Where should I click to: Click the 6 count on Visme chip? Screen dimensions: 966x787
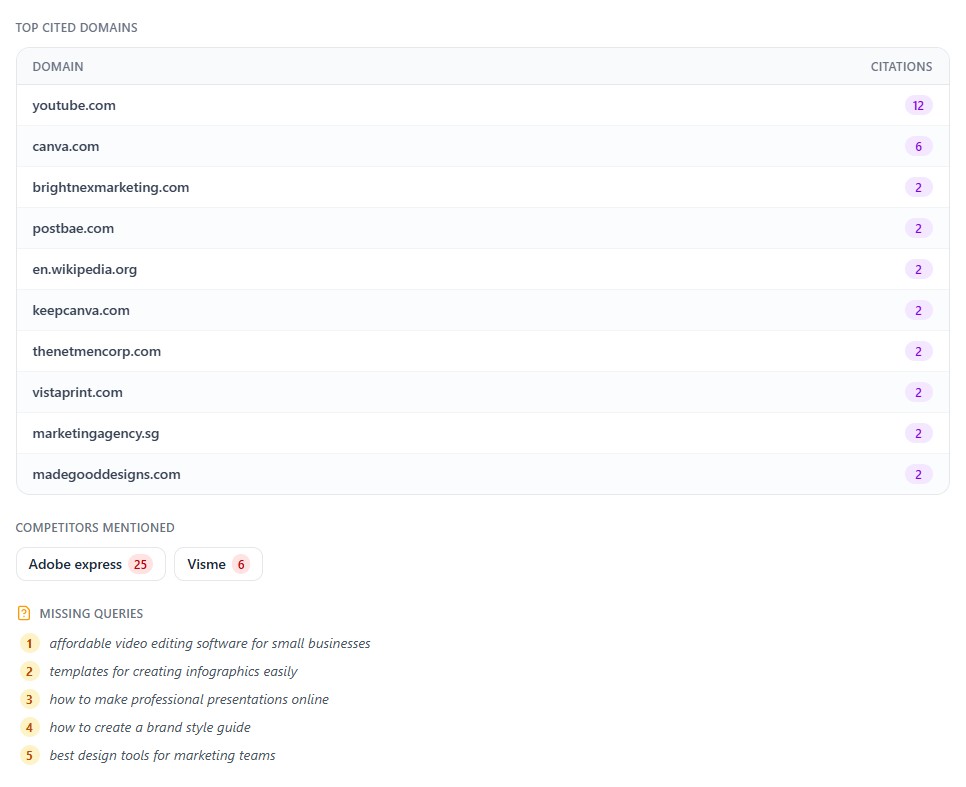(241, 564)
